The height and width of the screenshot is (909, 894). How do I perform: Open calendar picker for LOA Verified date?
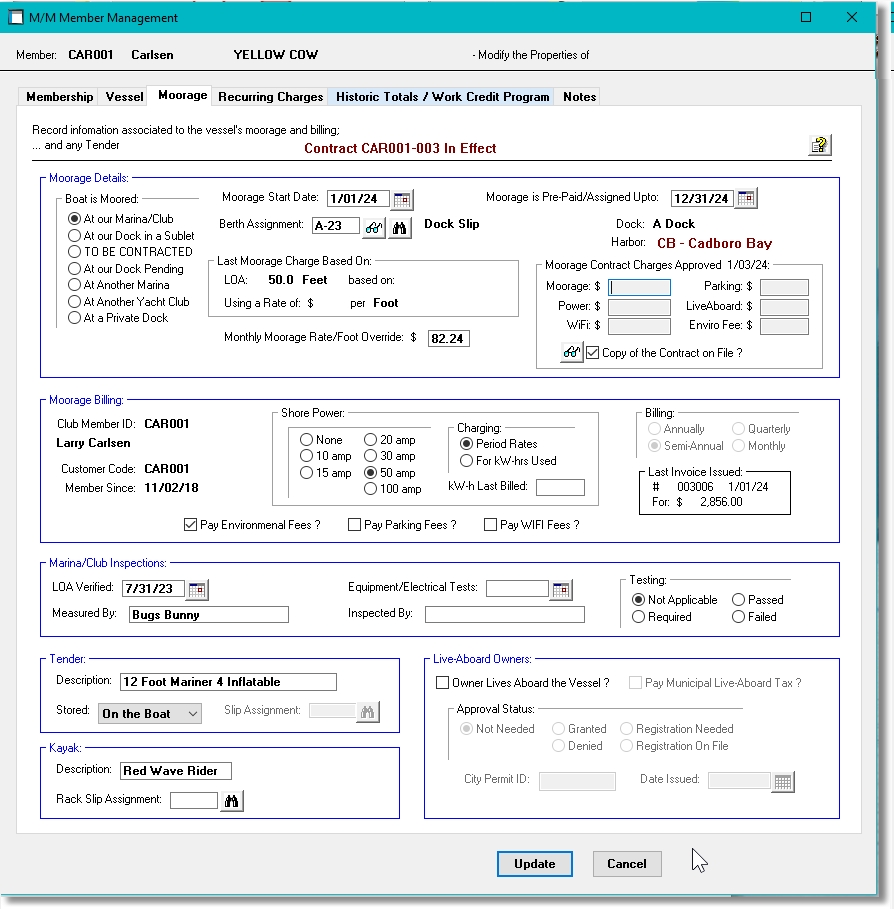click(x=197, y=589)
